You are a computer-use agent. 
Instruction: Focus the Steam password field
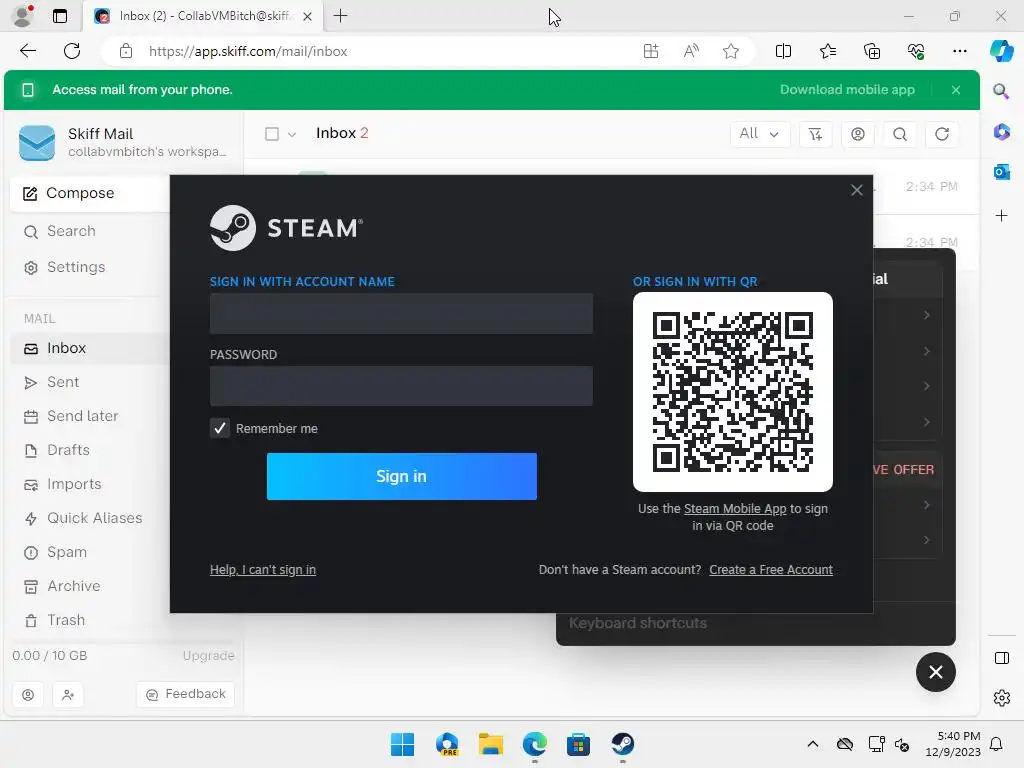click(x=401, y=386)
